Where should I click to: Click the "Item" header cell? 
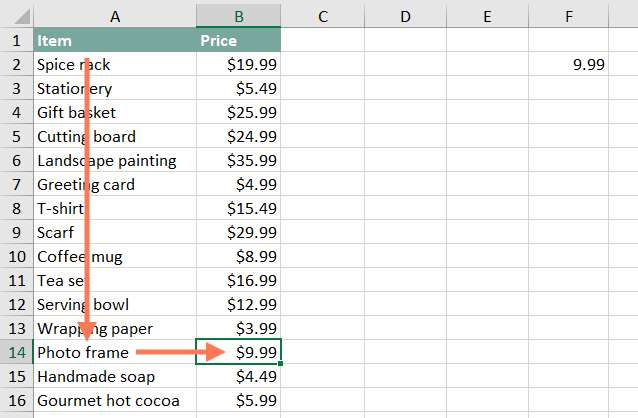(x=54, y=40)
